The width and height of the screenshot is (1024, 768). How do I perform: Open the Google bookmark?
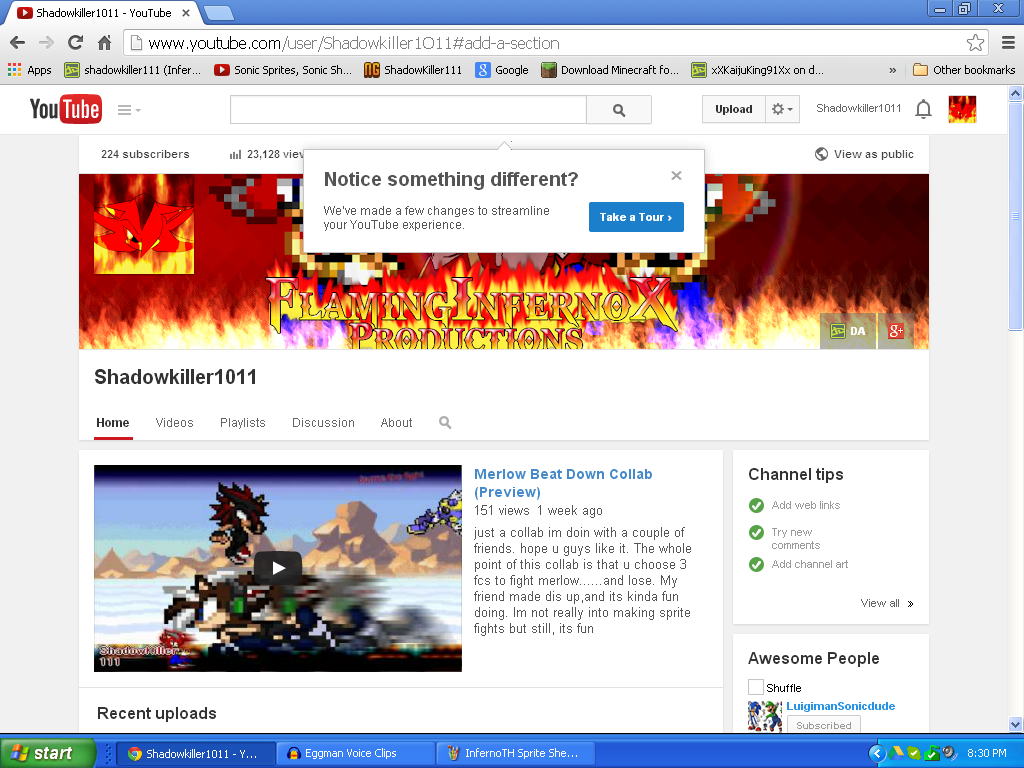pos(502,70)
